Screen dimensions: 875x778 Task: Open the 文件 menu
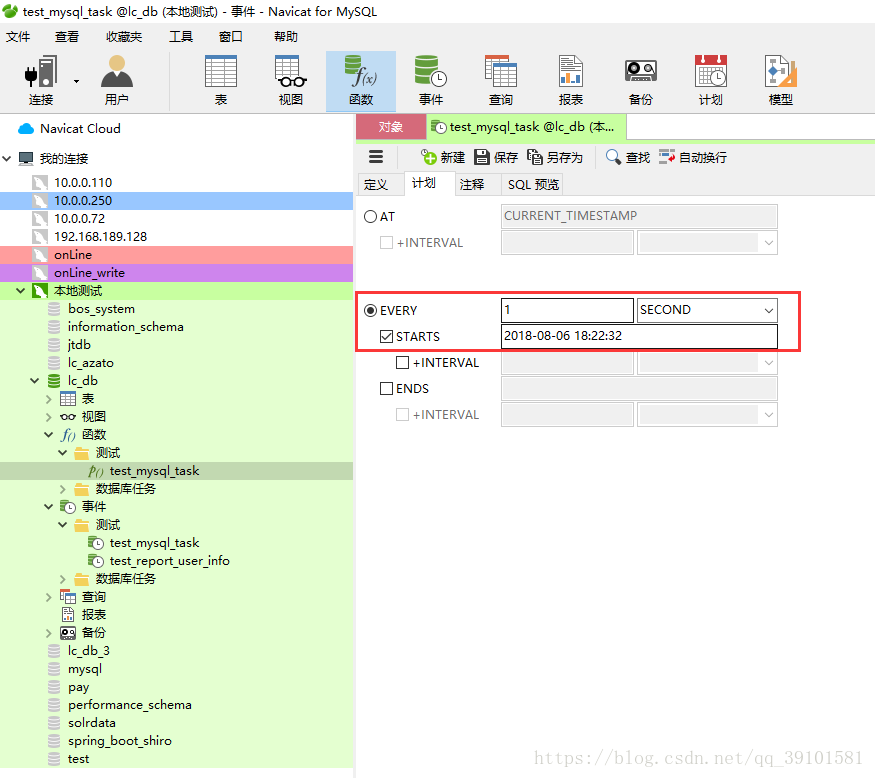pyautogui.click(x=18, y=37)
